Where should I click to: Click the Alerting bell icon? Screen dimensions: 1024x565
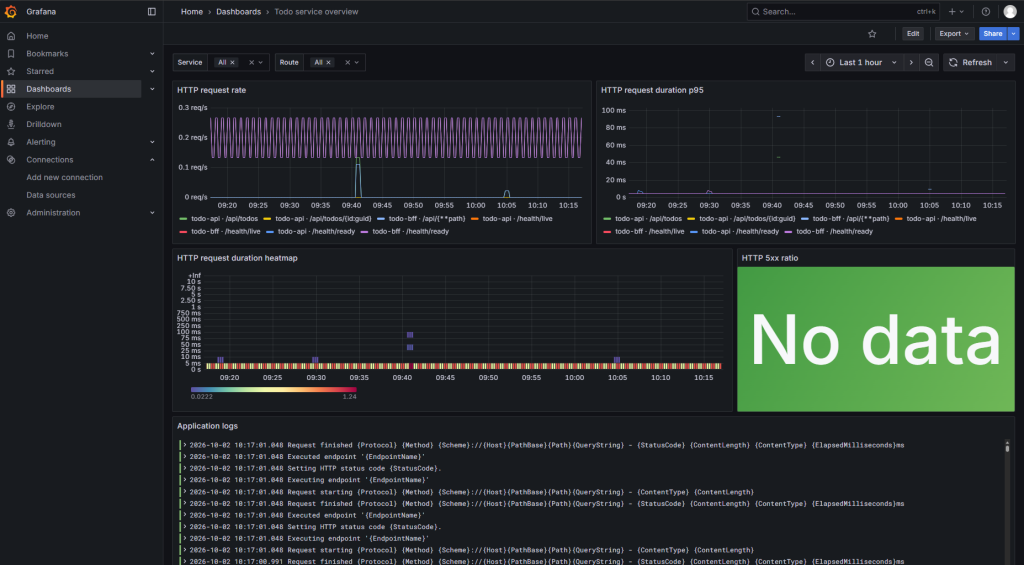tap(11, 142)
